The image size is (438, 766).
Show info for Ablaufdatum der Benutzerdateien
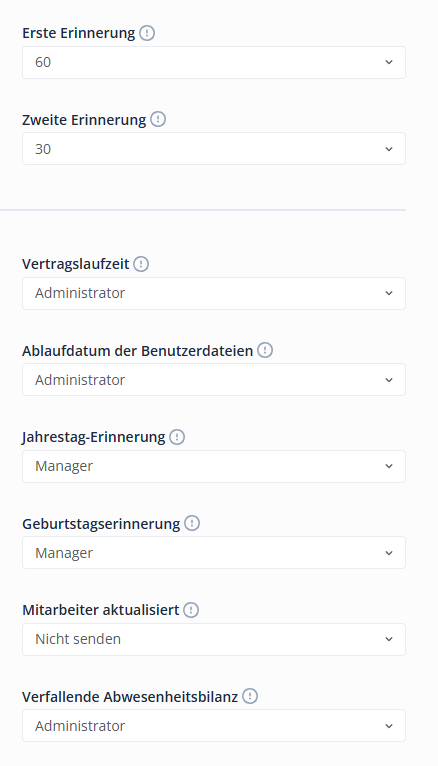click(265, 350)
